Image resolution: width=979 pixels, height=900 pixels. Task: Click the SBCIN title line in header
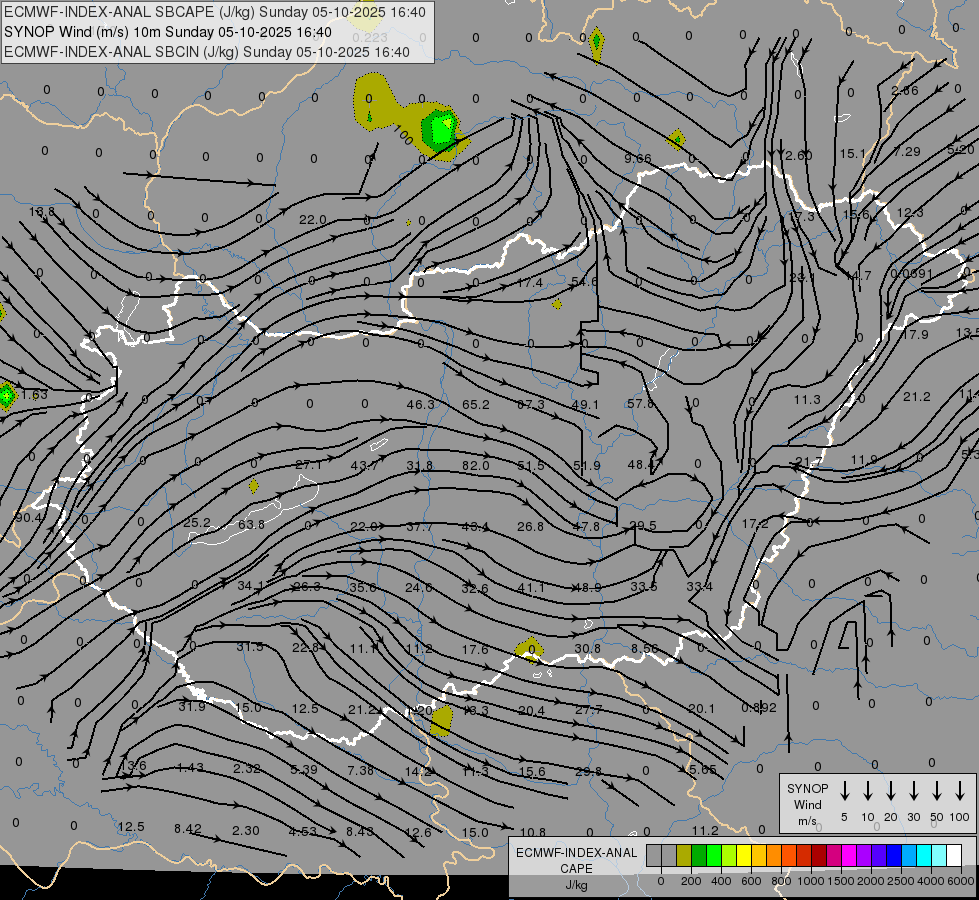click(207, 52)
